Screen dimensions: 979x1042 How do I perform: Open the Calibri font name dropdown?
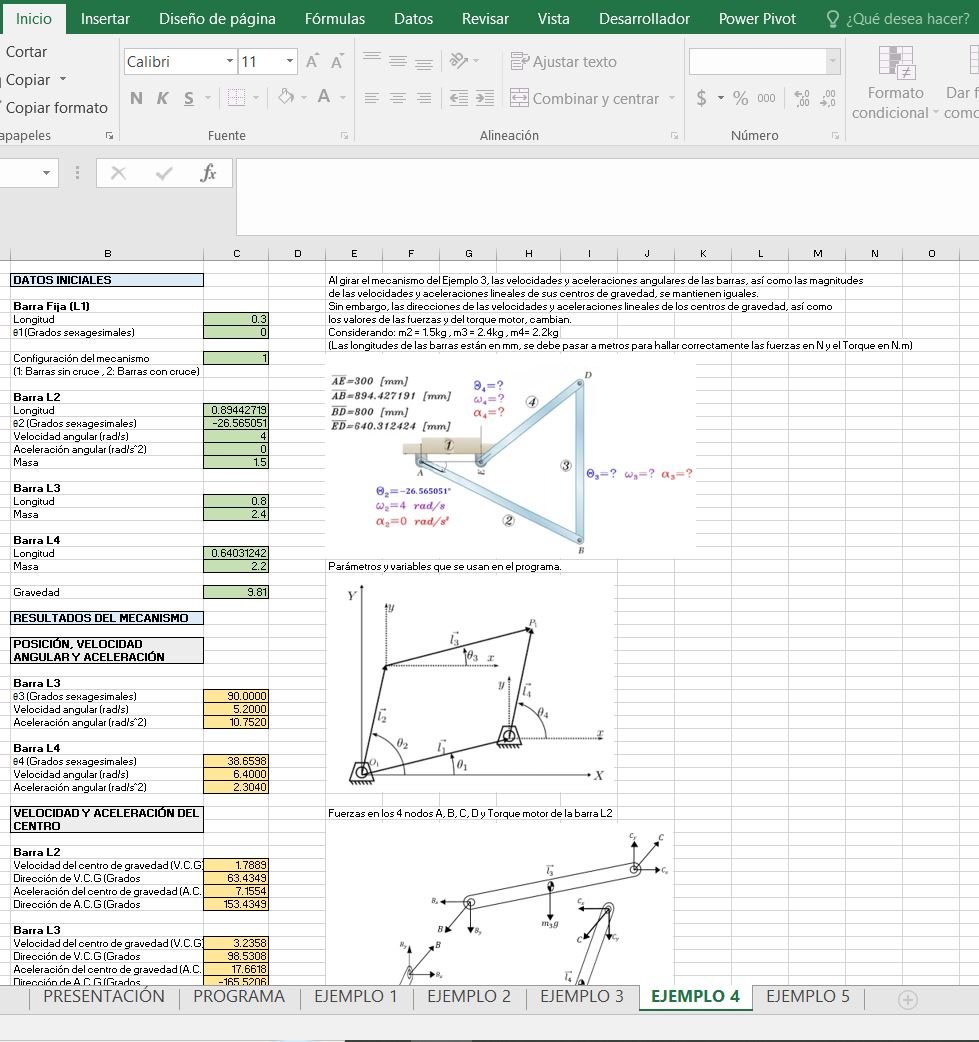point(229,62)
